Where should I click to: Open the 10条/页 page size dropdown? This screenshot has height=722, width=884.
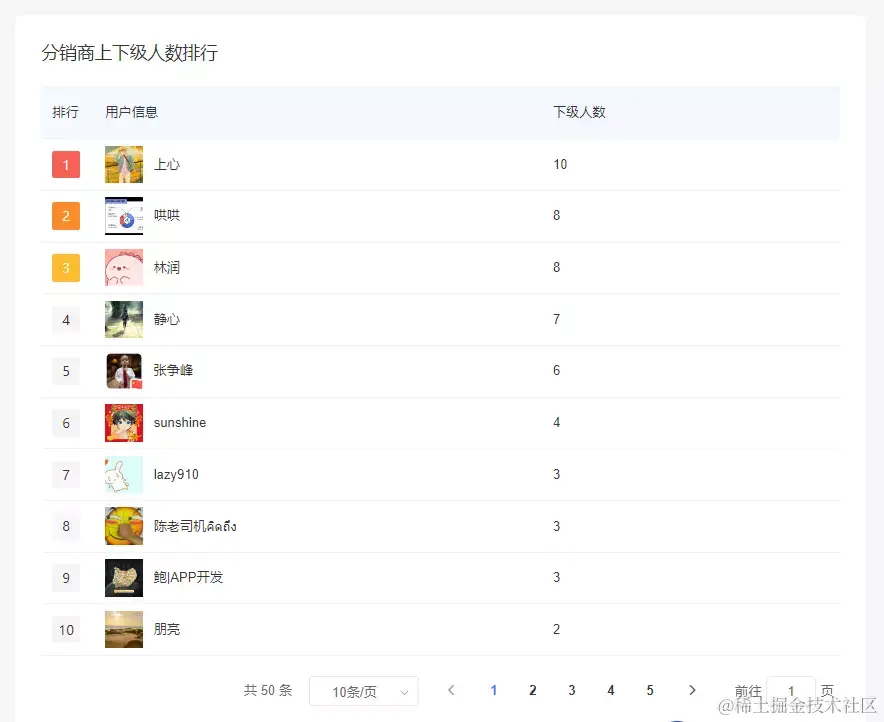(x=364, y=691)
